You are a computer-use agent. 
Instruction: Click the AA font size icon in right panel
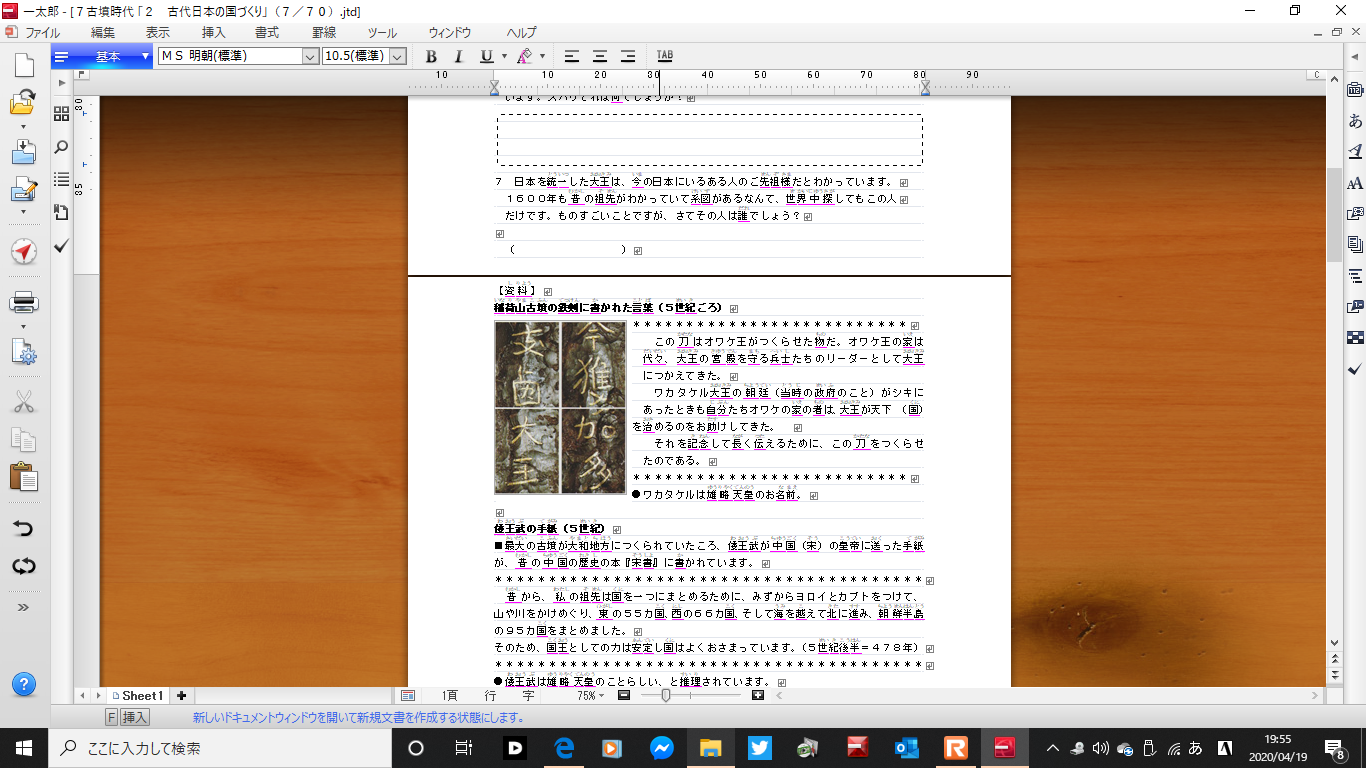[x=1355, y=183]
